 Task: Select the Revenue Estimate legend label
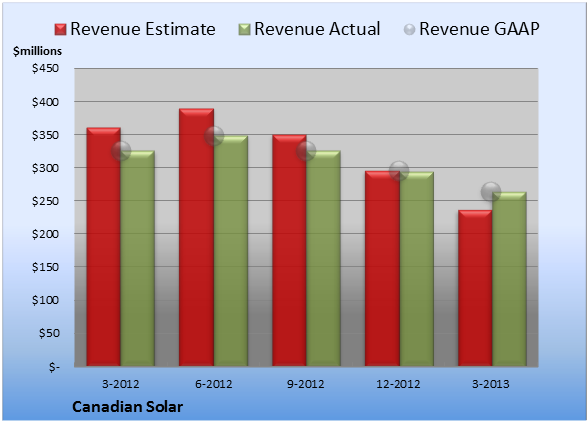pos(143,29)
